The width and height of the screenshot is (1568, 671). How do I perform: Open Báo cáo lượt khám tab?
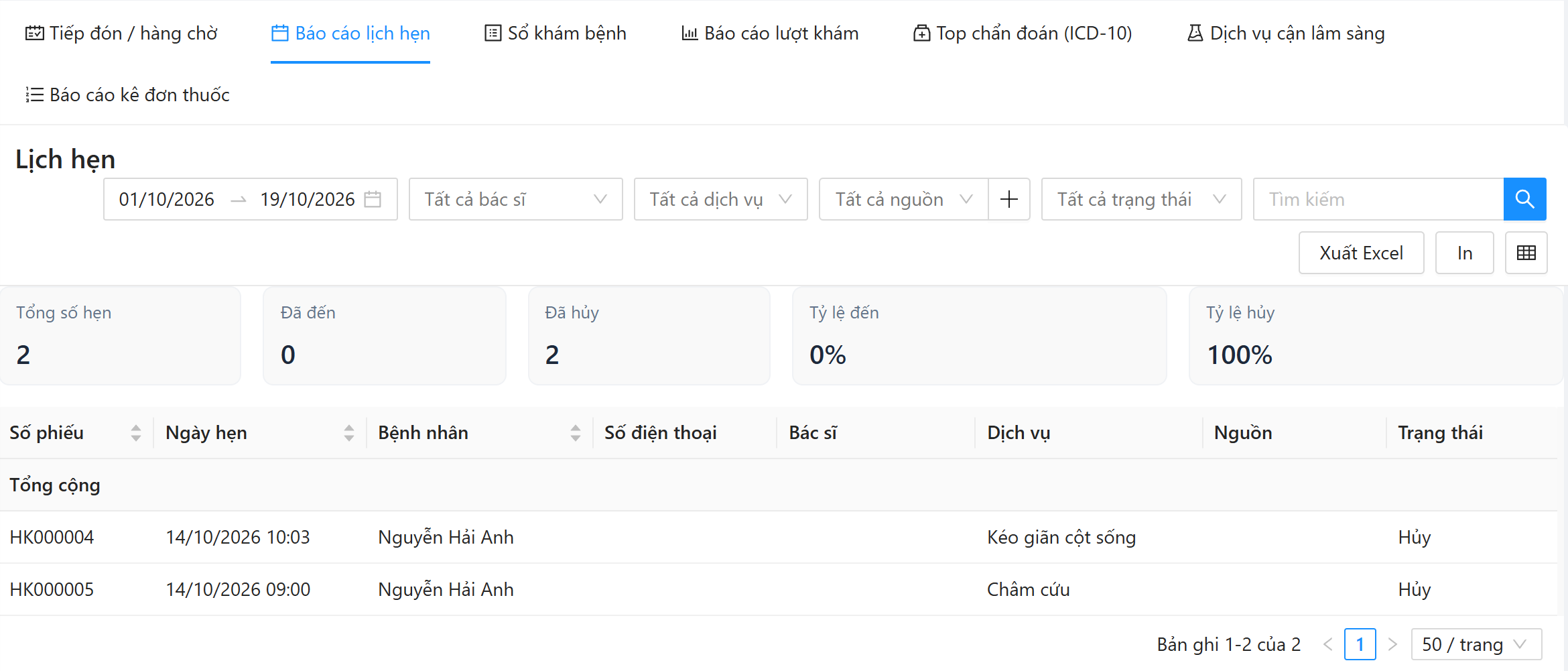pos(770,33)
